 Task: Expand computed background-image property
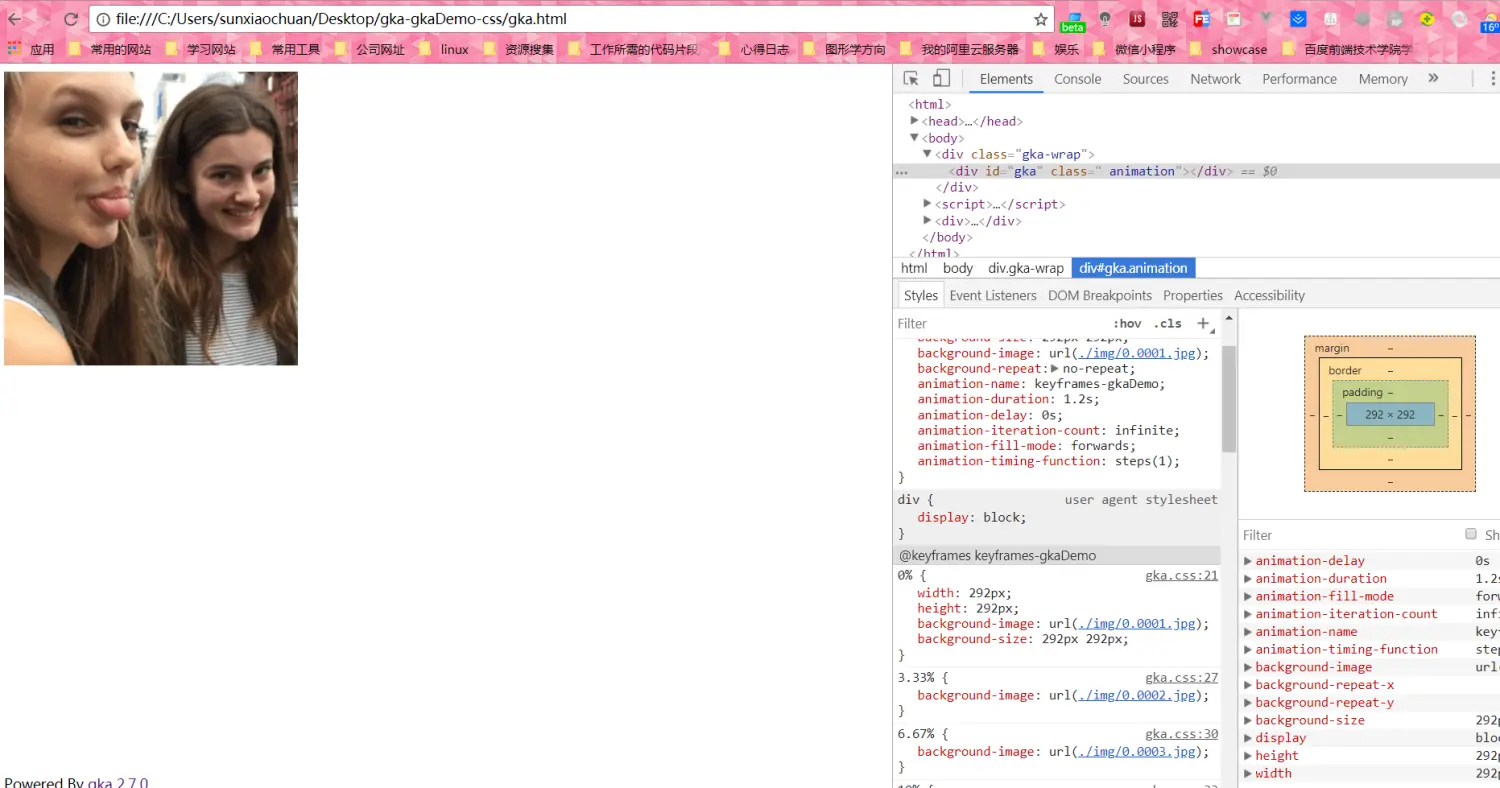click(x=1248, y=667)
